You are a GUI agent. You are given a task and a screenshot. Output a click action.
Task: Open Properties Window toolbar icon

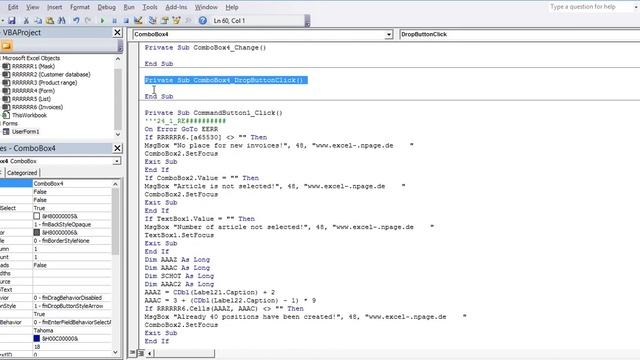point(164,20)
